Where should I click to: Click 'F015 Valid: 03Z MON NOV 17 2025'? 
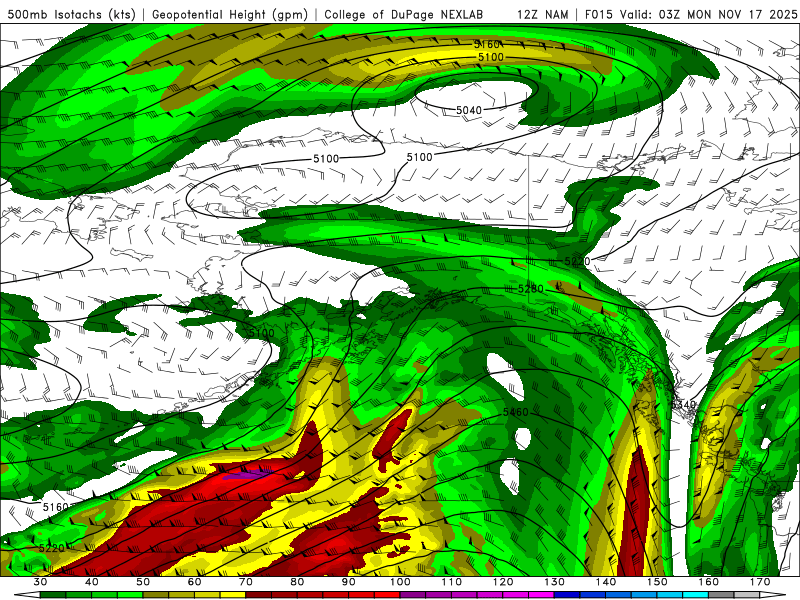point(691,14)
